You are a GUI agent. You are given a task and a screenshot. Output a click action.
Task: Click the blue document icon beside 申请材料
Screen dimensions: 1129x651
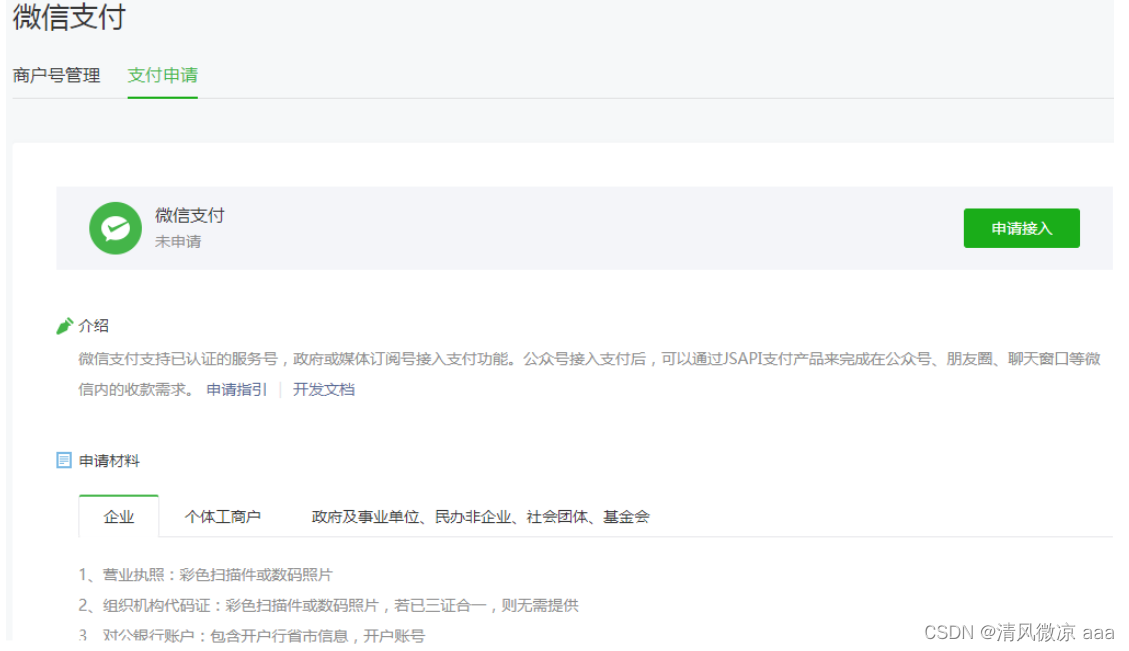[64, 460]
